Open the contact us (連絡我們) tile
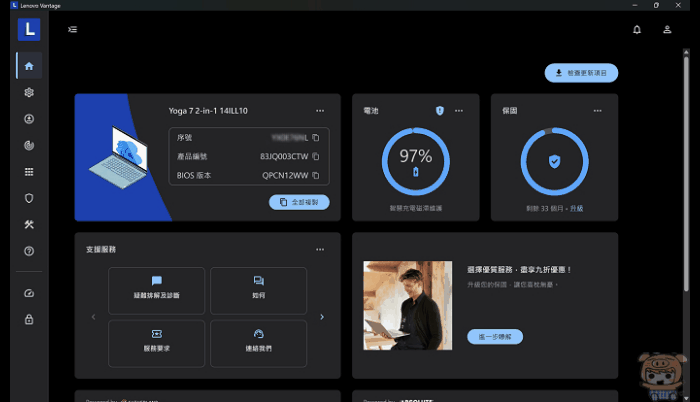The height and width of the screenshot is (402, 700). point(258,343)
